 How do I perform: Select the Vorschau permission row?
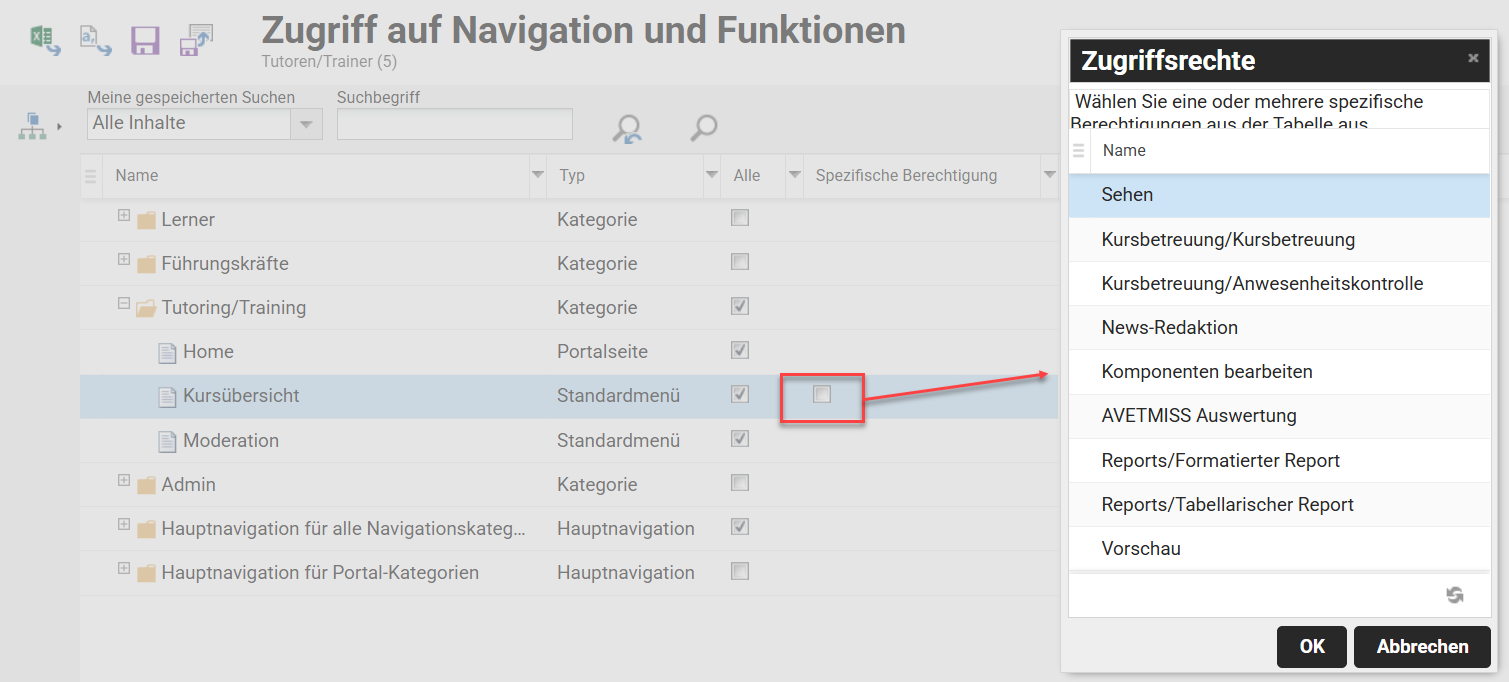[x=1279, y=549]
